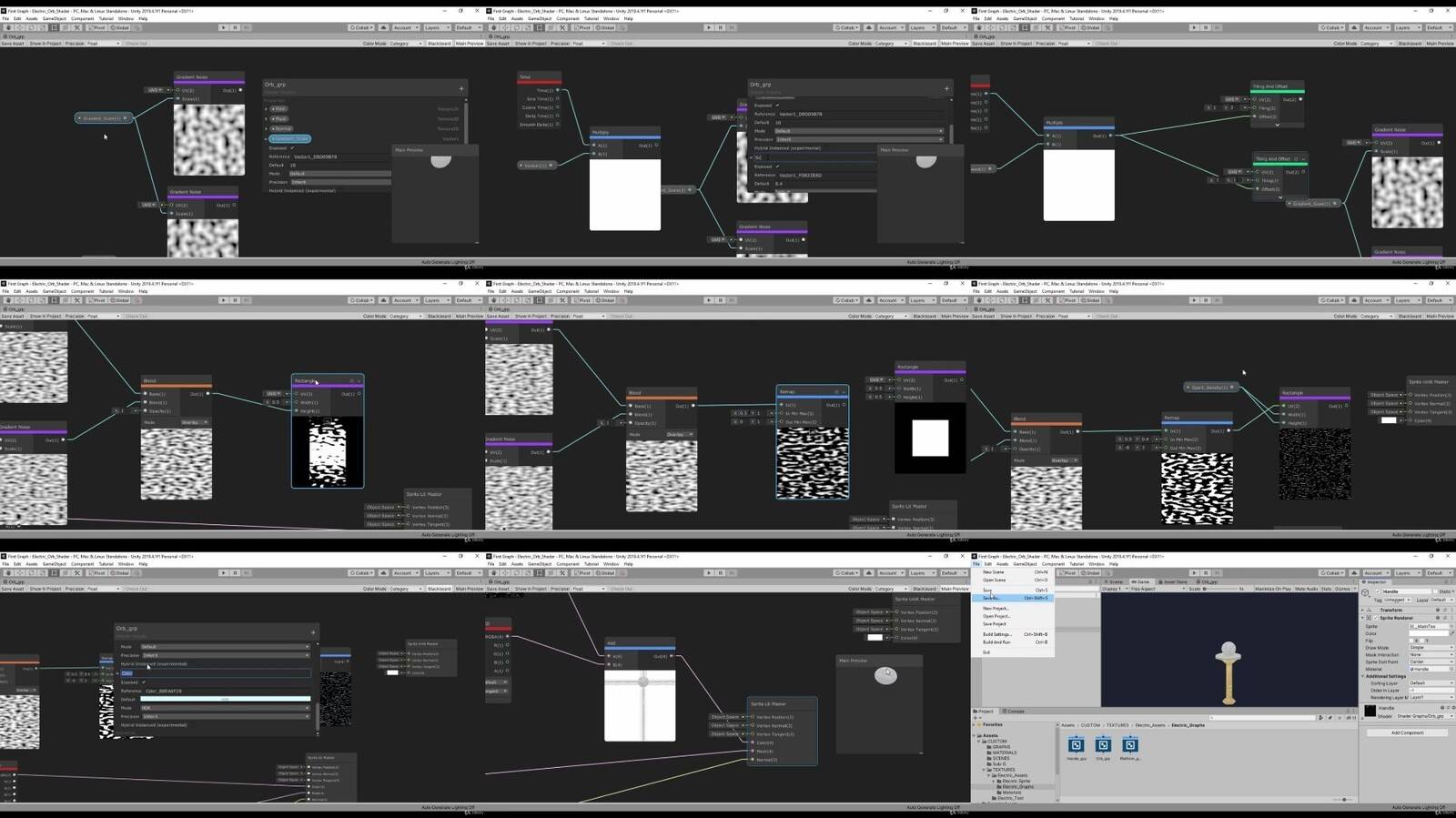Select the Move tool in top-left window
Screen dimensions: 1456x818
(x=19, y=27)
